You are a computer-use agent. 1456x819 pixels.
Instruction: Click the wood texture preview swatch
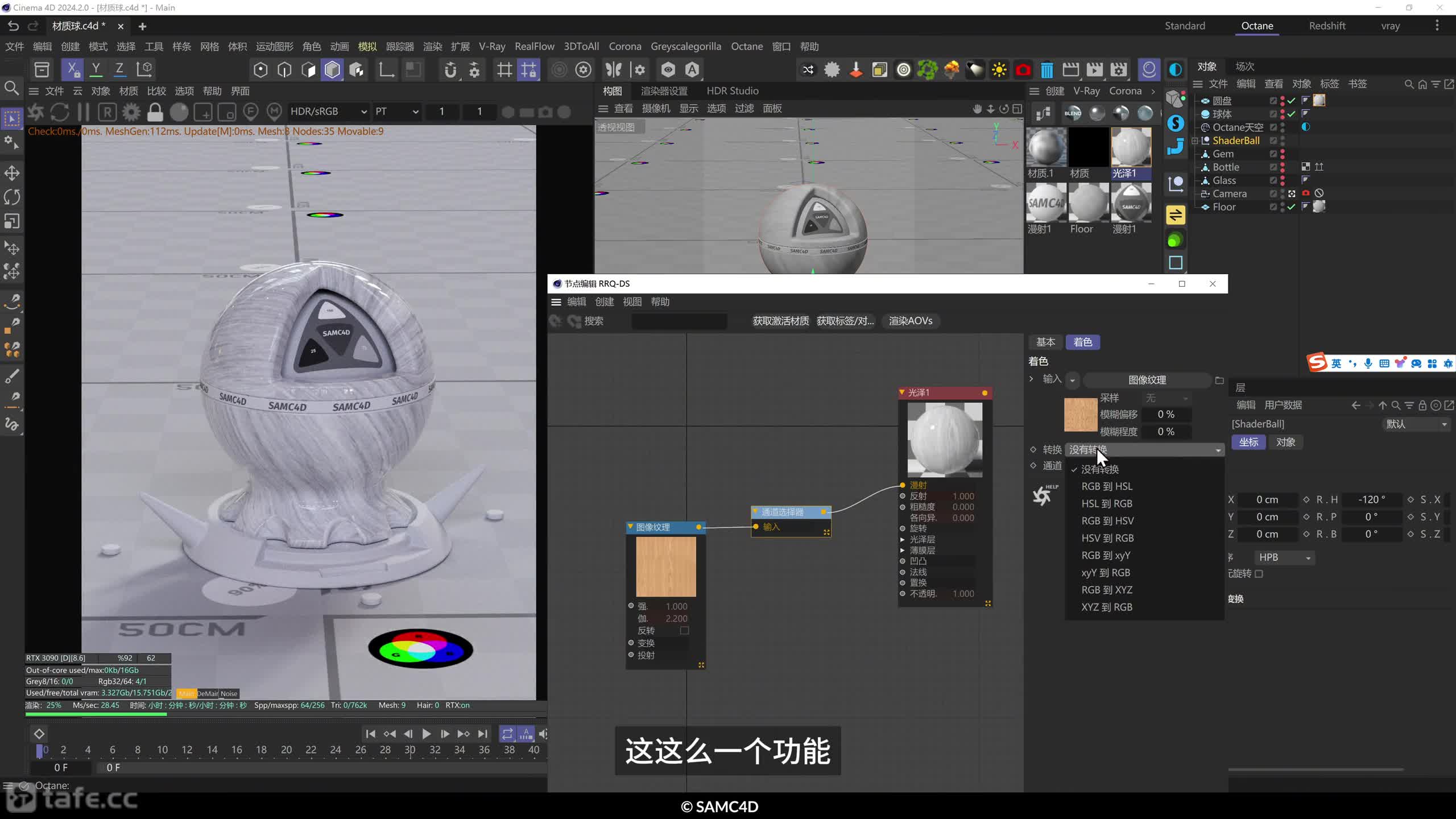1081,415
